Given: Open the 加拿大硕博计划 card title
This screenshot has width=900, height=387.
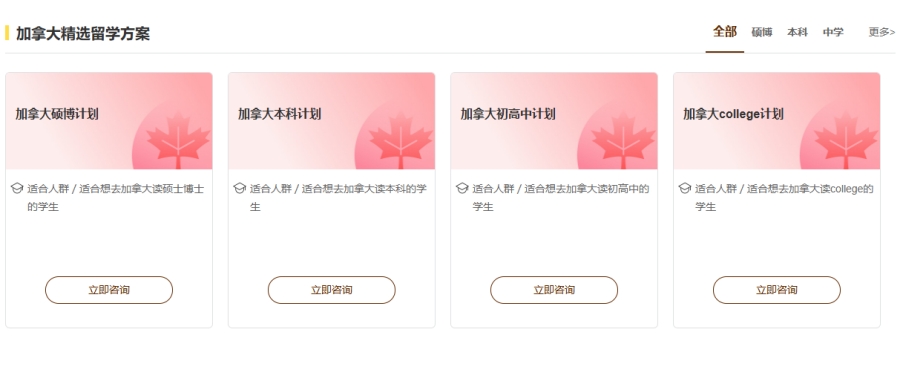Looking at the screenshot, I should point(57,114).
